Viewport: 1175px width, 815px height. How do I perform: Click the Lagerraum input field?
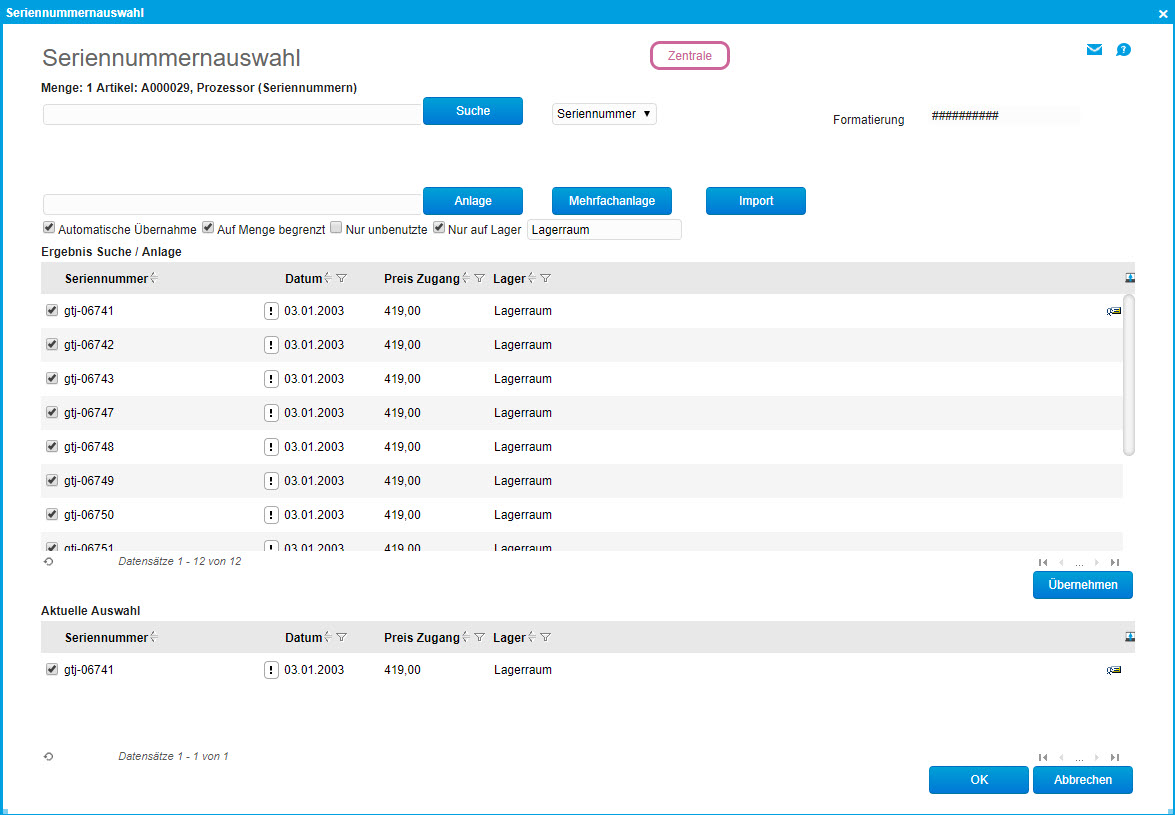point(604,230)
